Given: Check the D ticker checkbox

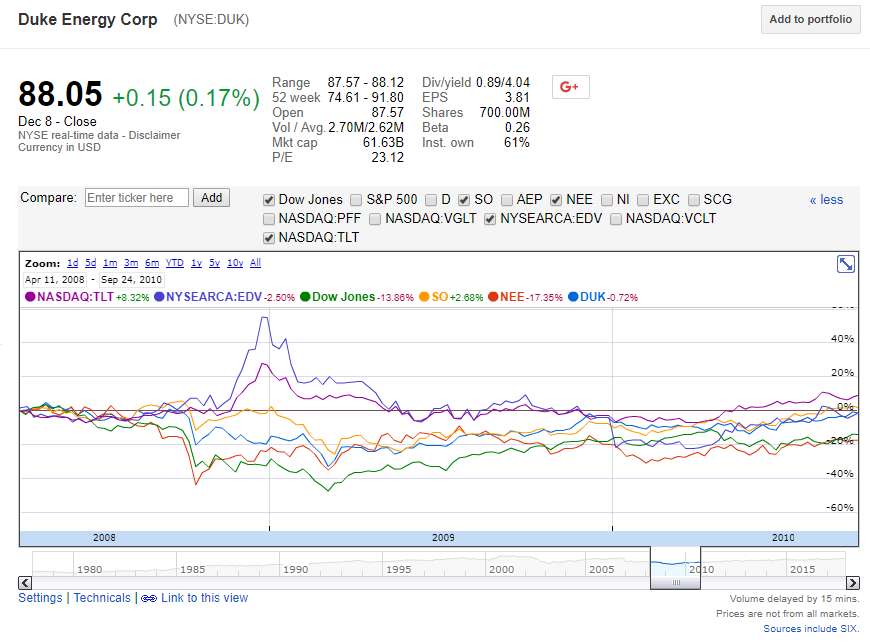Looking at the screenshot, I should [x=431, y=200].
